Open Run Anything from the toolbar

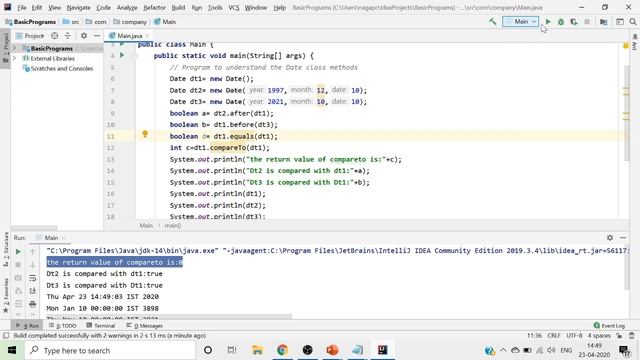620,22
